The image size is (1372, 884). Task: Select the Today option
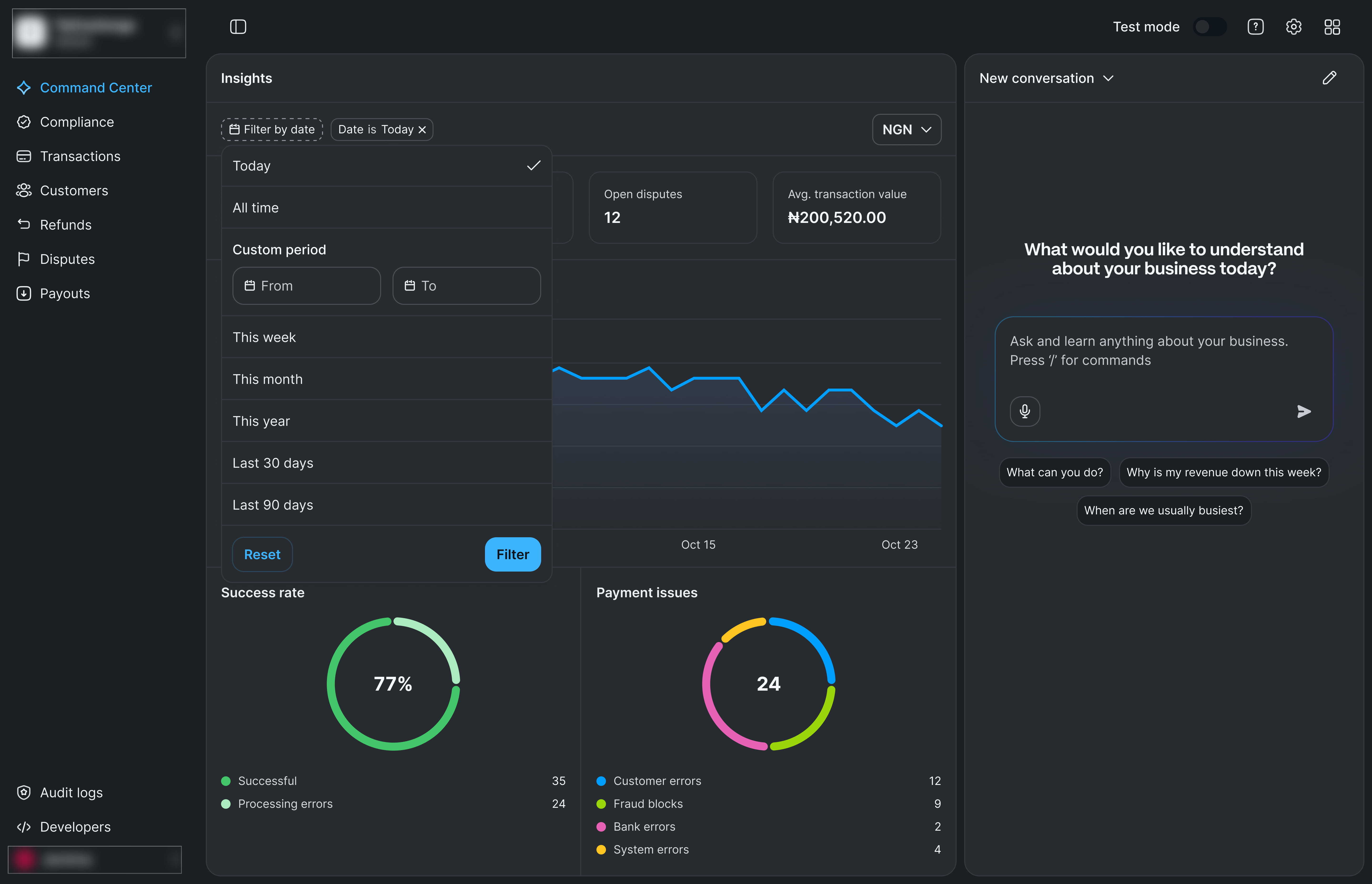(387, 166)
